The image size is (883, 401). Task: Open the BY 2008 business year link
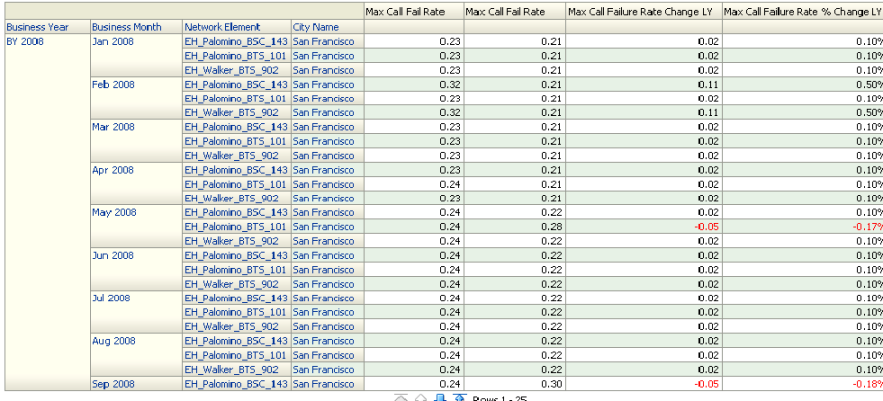[25, 41]
